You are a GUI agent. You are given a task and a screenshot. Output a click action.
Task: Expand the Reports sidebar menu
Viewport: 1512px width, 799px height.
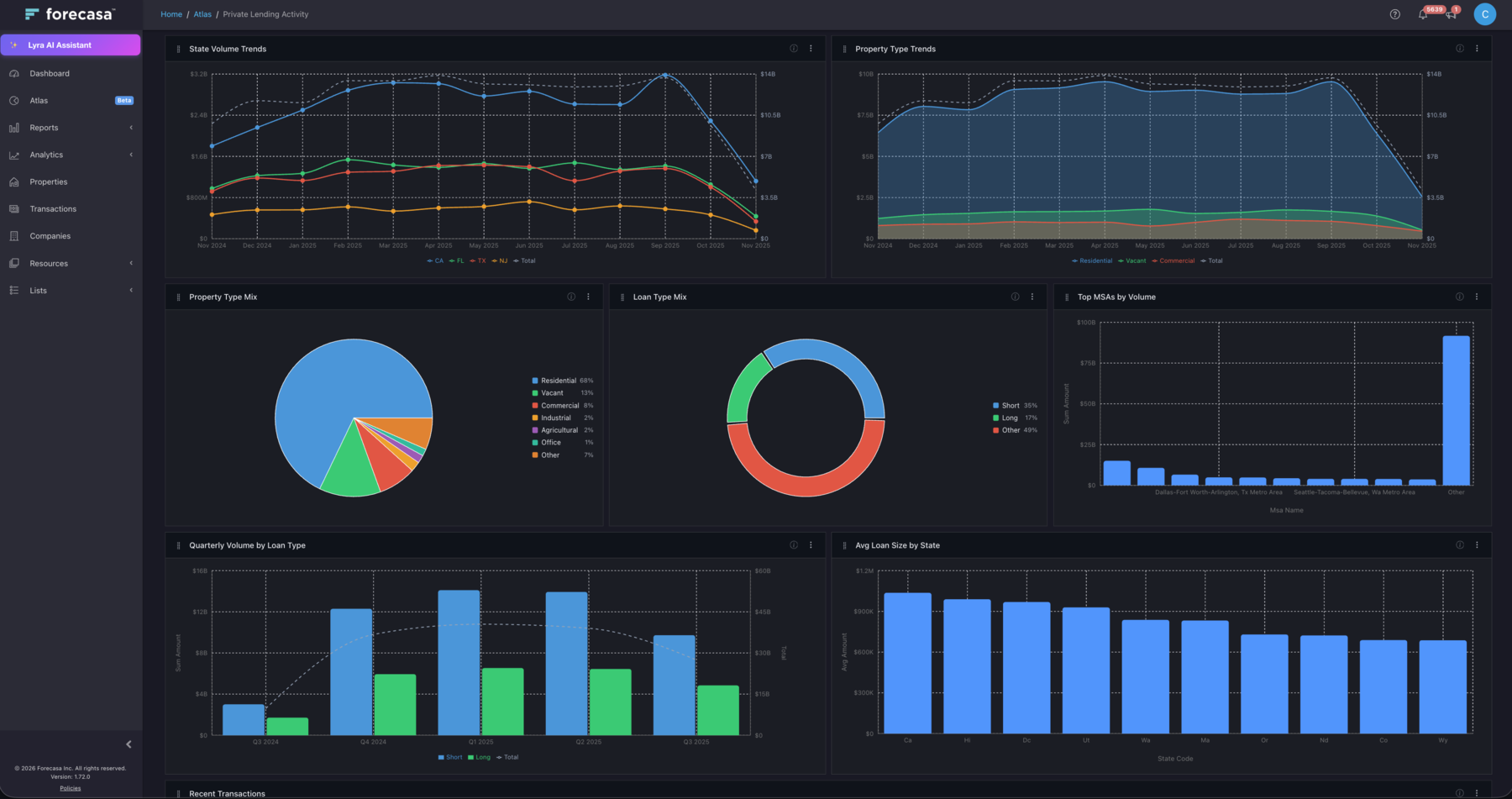44,127
